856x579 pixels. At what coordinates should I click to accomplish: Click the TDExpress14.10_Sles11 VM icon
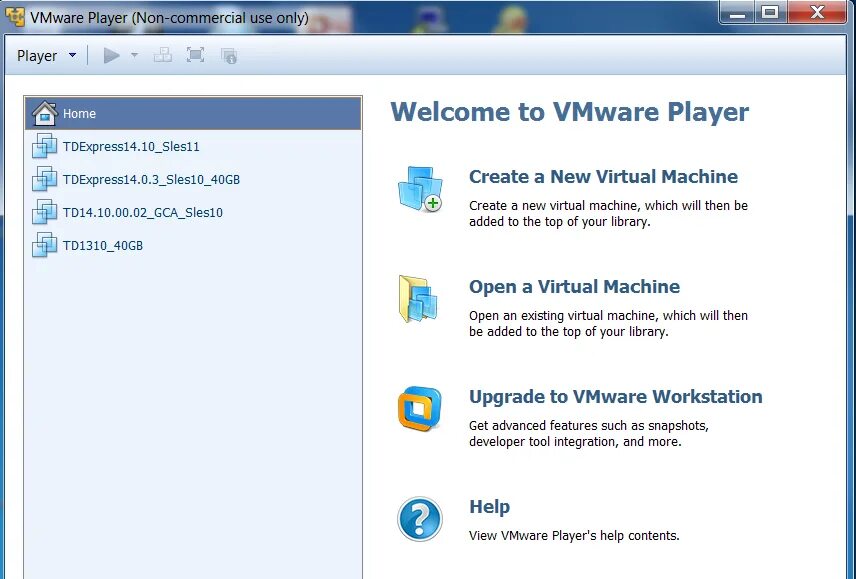[x=44, y=146]
